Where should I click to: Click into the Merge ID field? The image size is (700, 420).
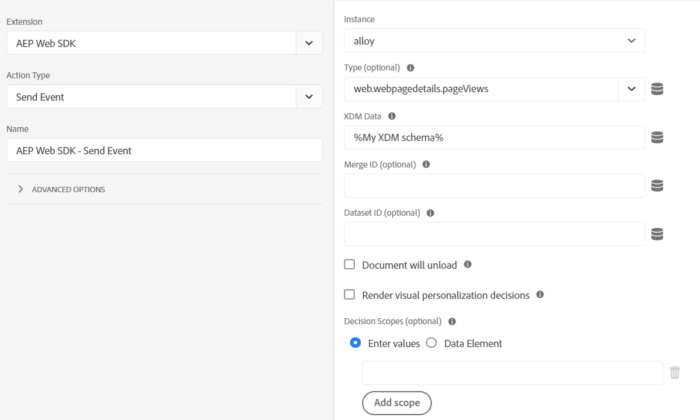coord(494,185)
